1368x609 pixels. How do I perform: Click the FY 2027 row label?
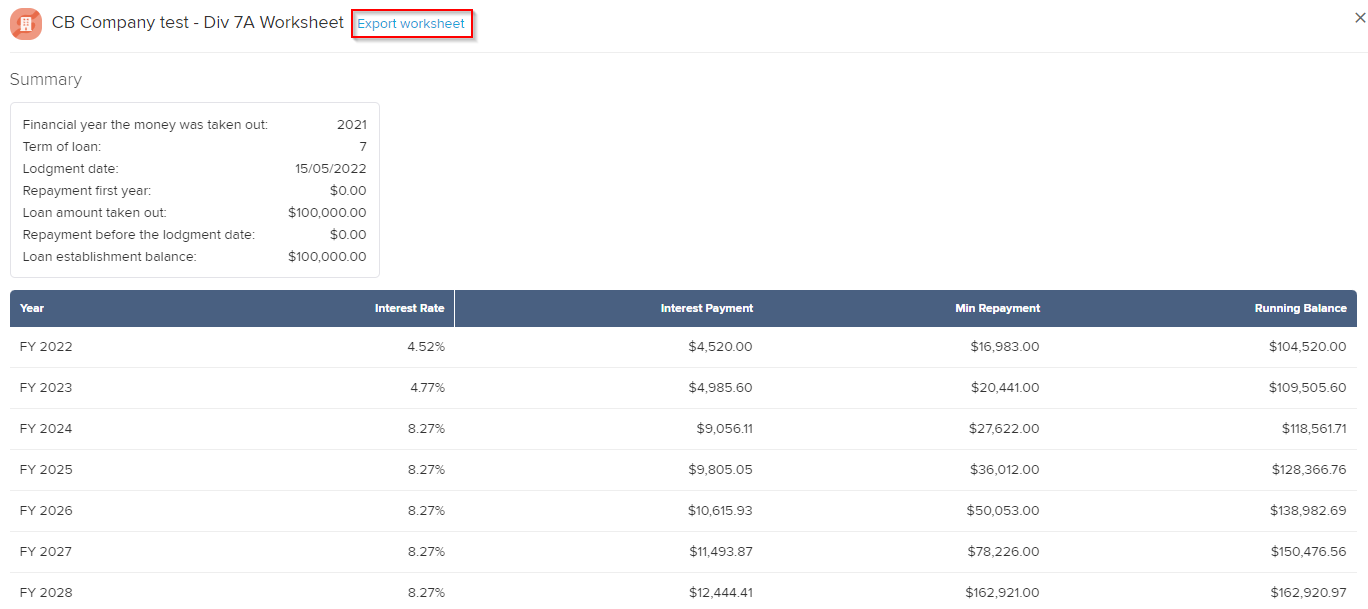pyautogui.click(x=46, y=552)
